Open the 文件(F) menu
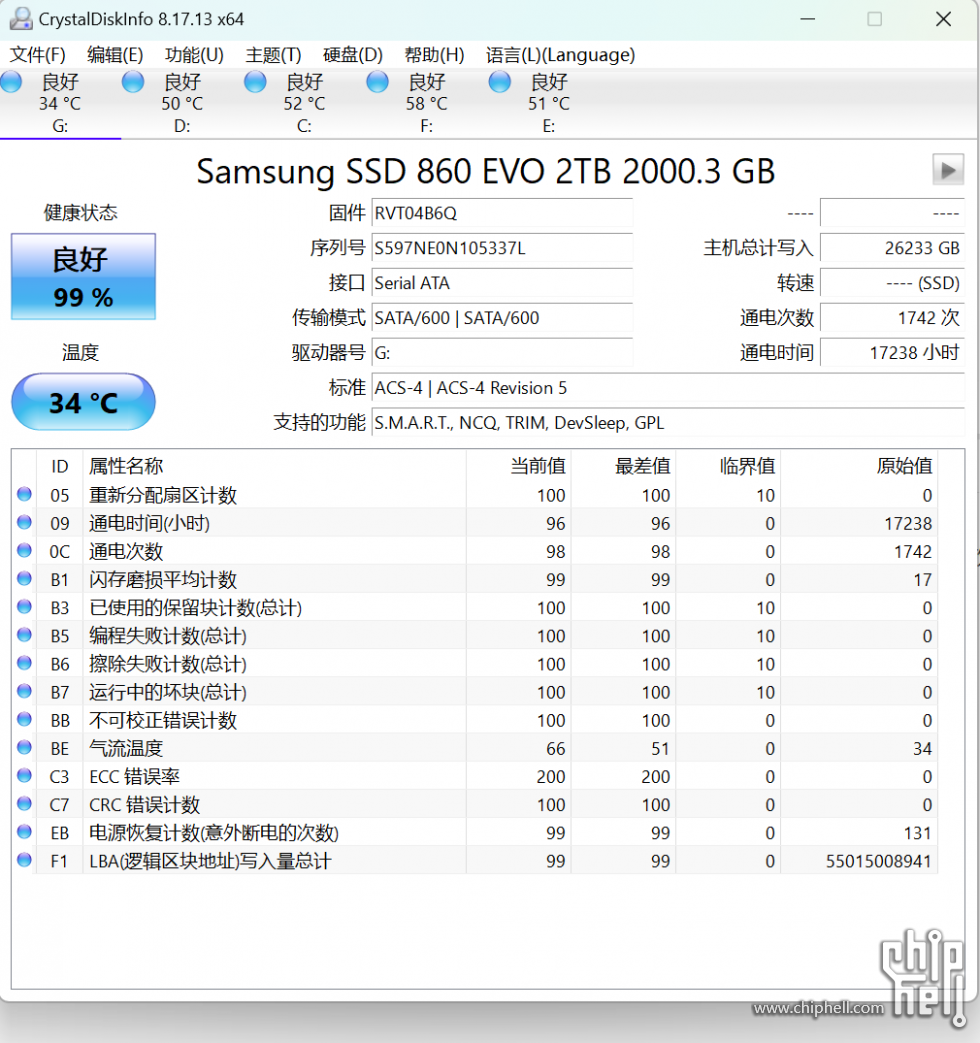Image resolution: width=980 pixels, height=1043 pixels. click(x=37, y=55)
